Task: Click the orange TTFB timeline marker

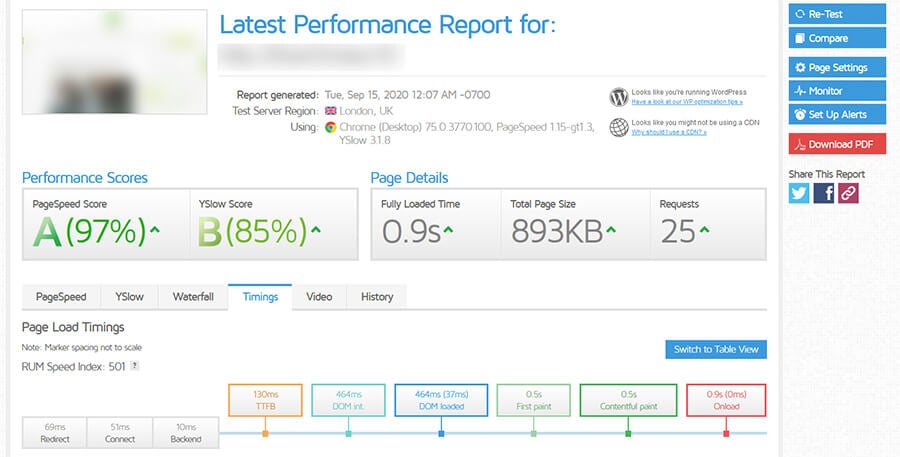Action: [x=265, y=433]
